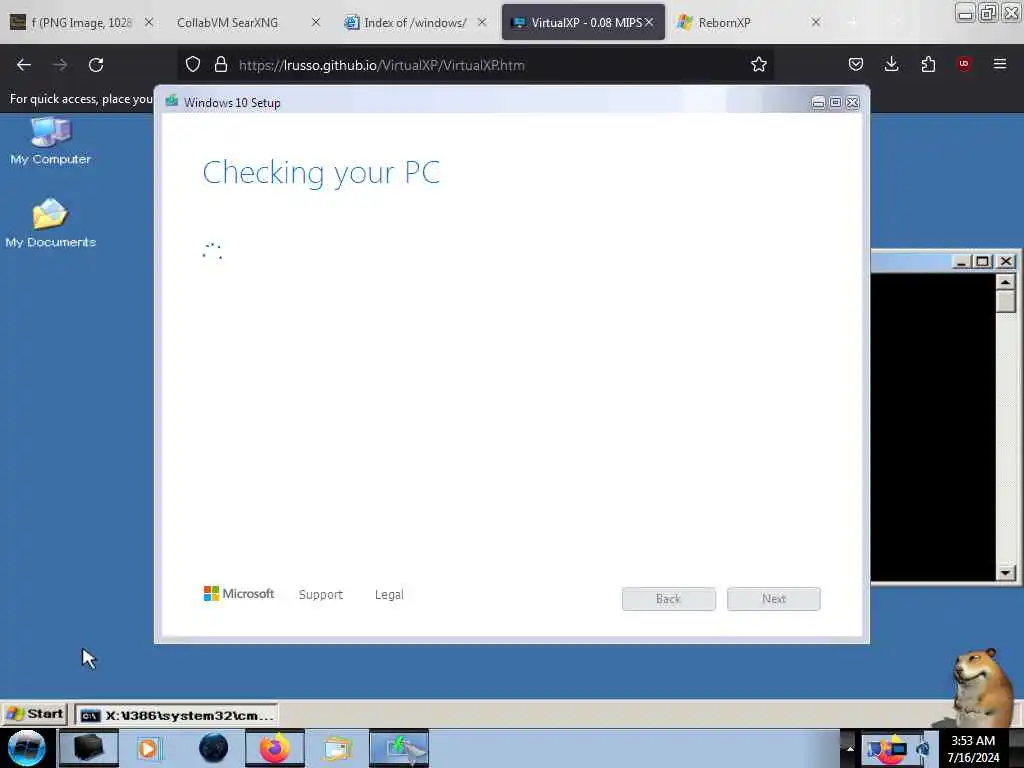
Task: Click the Back button in setup
Action: (x=668, y=599)
